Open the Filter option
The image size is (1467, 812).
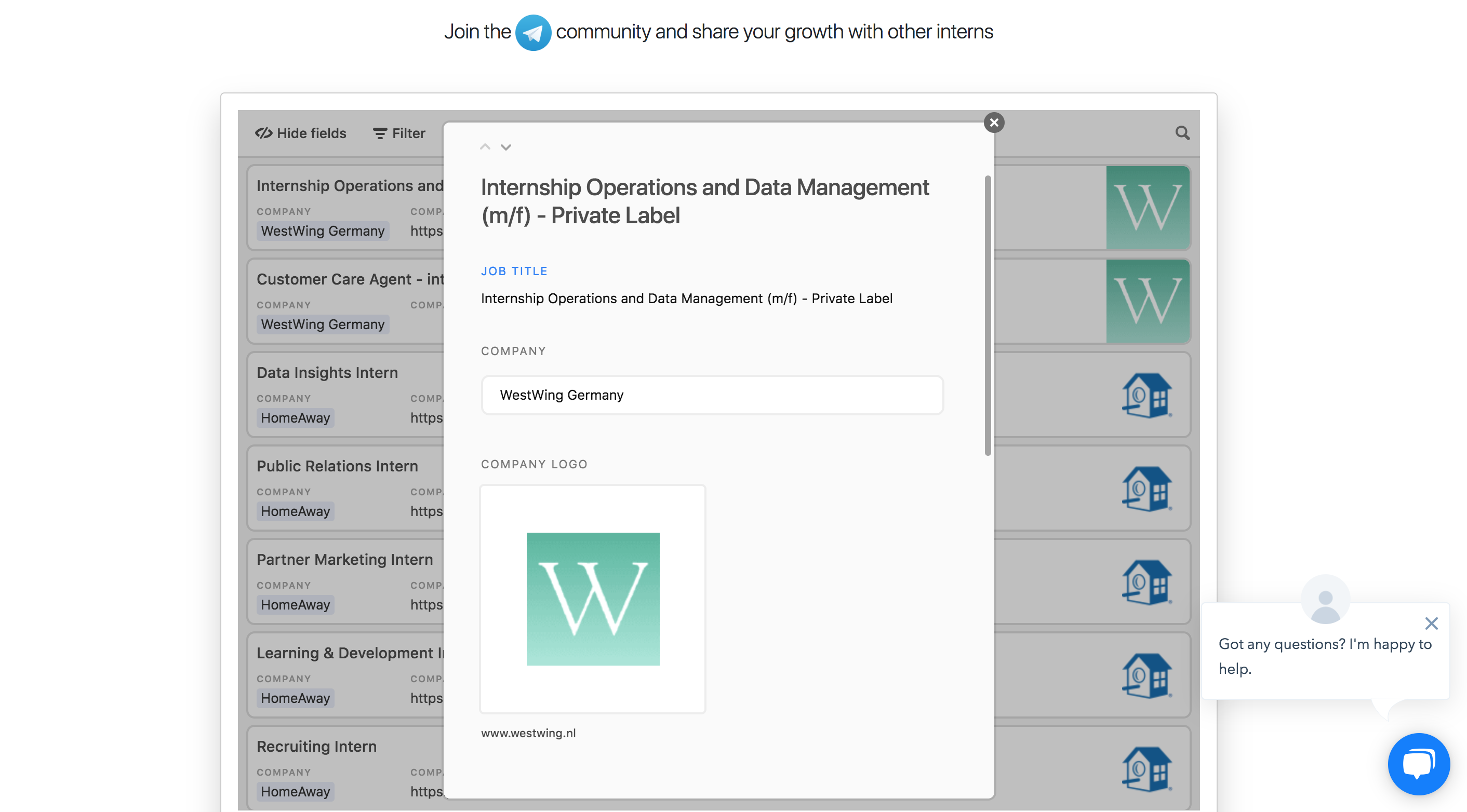(399, 133)
